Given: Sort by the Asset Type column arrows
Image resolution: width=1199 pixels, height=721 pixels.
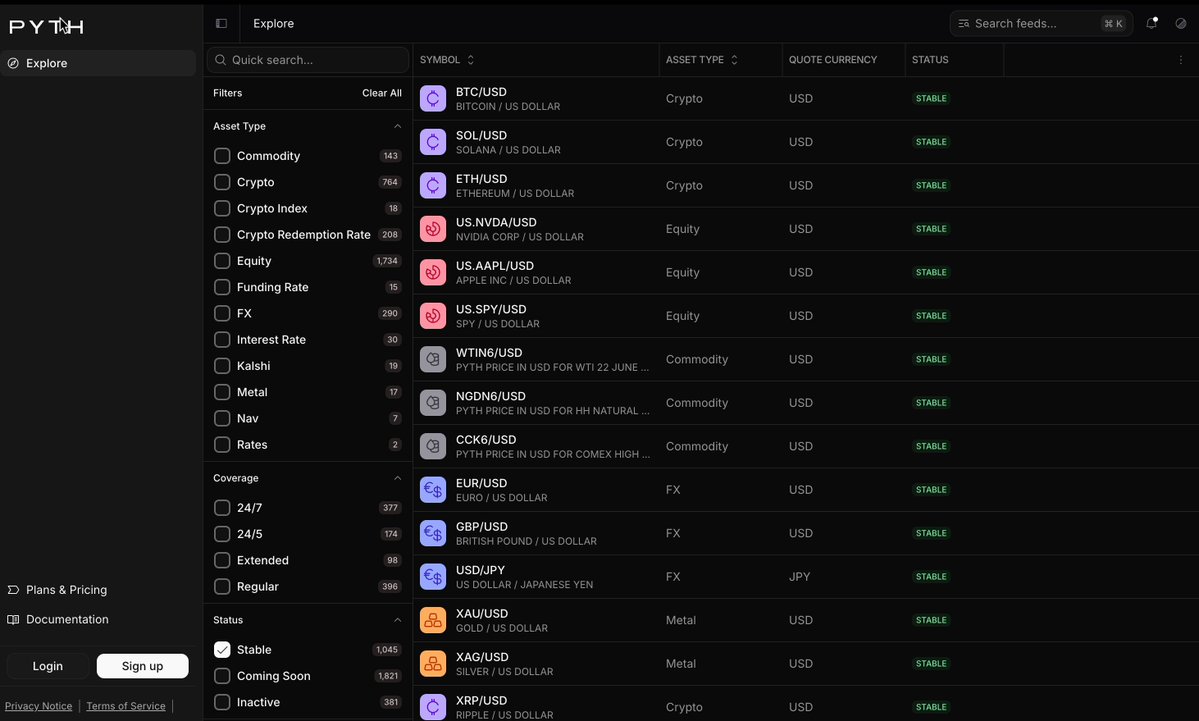Looking at the screenshot, I should coord(734,60).
